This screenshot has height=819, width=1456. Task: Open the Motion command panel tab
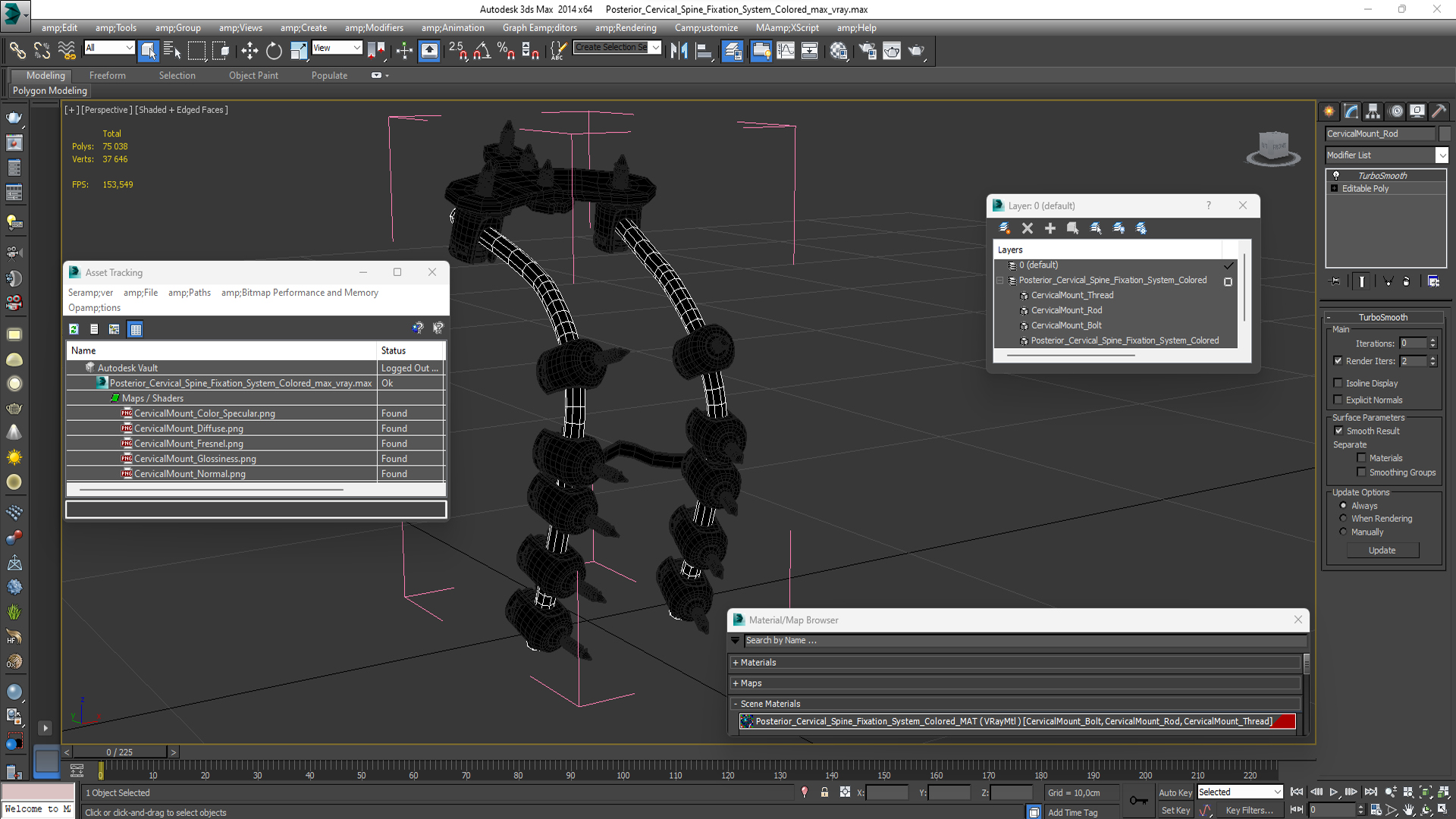tap(1395, 111)
